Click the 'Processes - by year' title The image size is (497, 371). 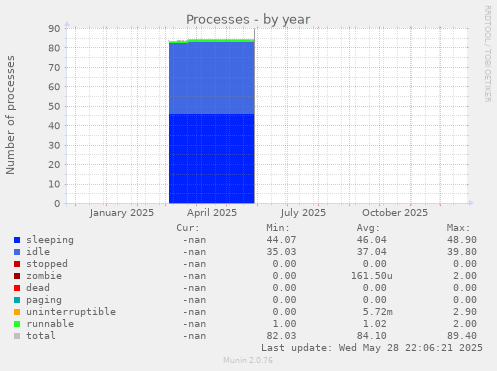248,20
